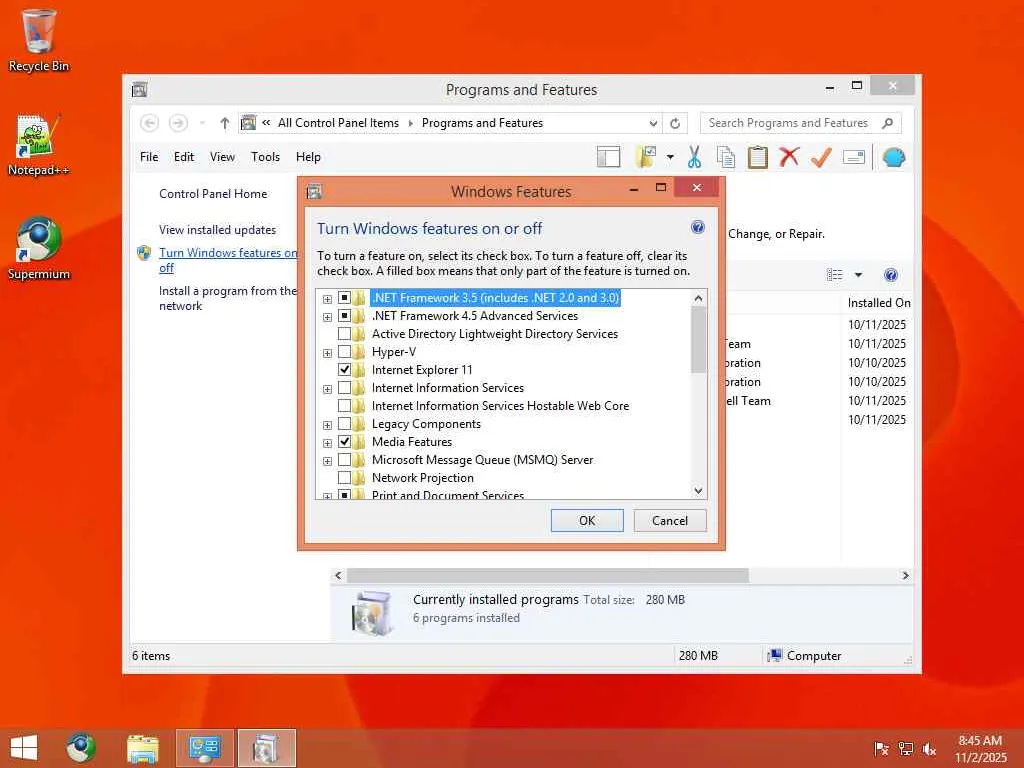Open the Help menu
Image resolution: width=1024 pixels, height=768 pixels.
point(308,157)
